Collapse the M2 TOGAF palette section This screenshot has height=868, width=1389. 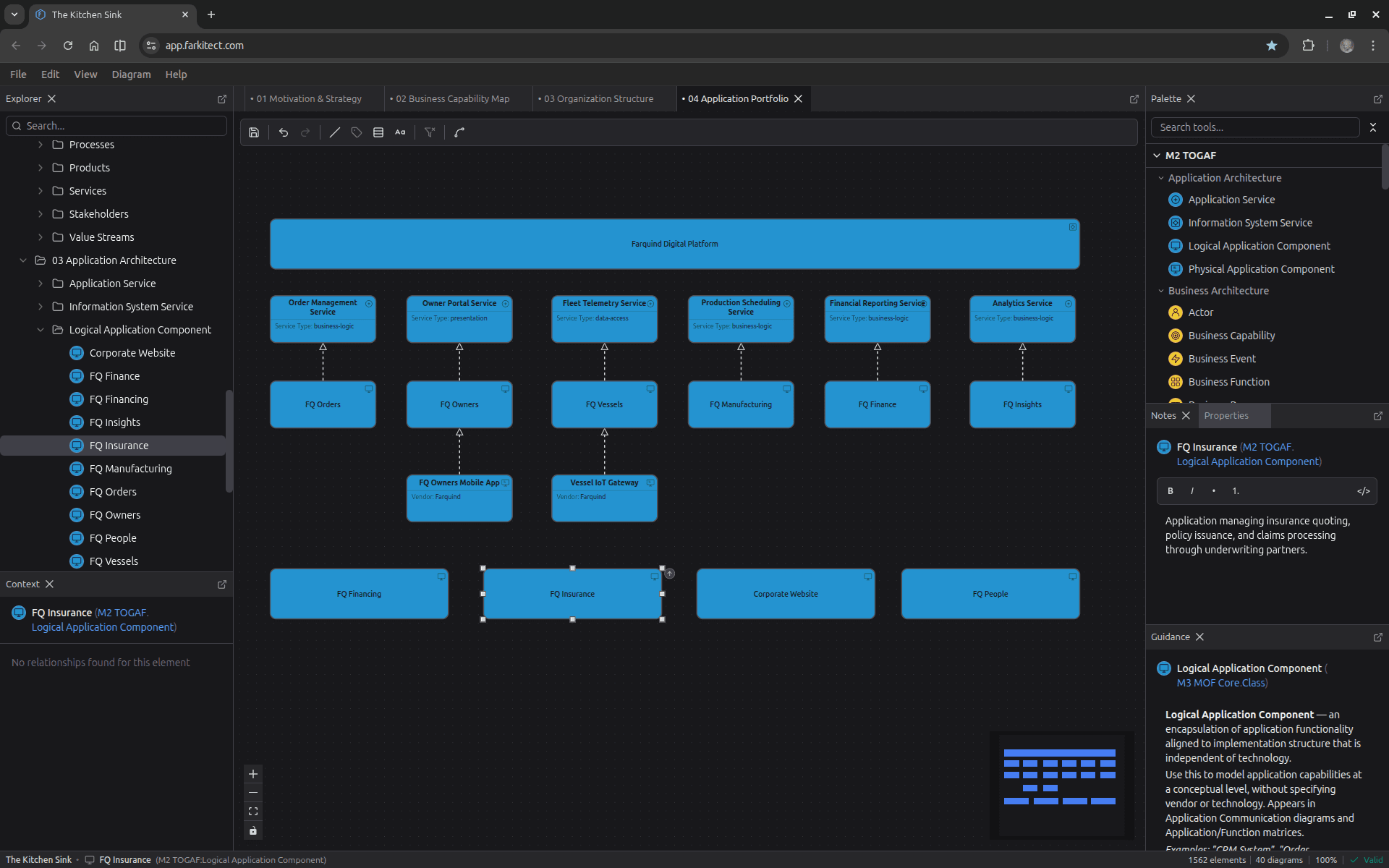click(1157, 156)
